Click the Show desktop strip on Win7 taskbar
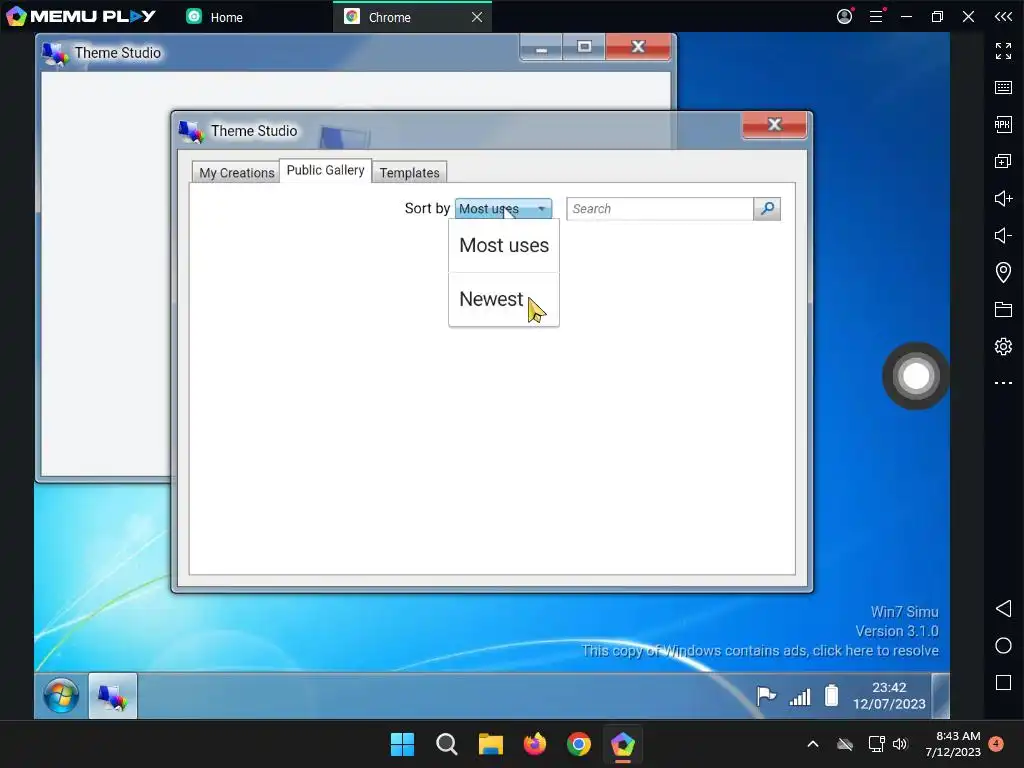The width and height of the screenshot is (1024, 768). (x=940, y=696)
